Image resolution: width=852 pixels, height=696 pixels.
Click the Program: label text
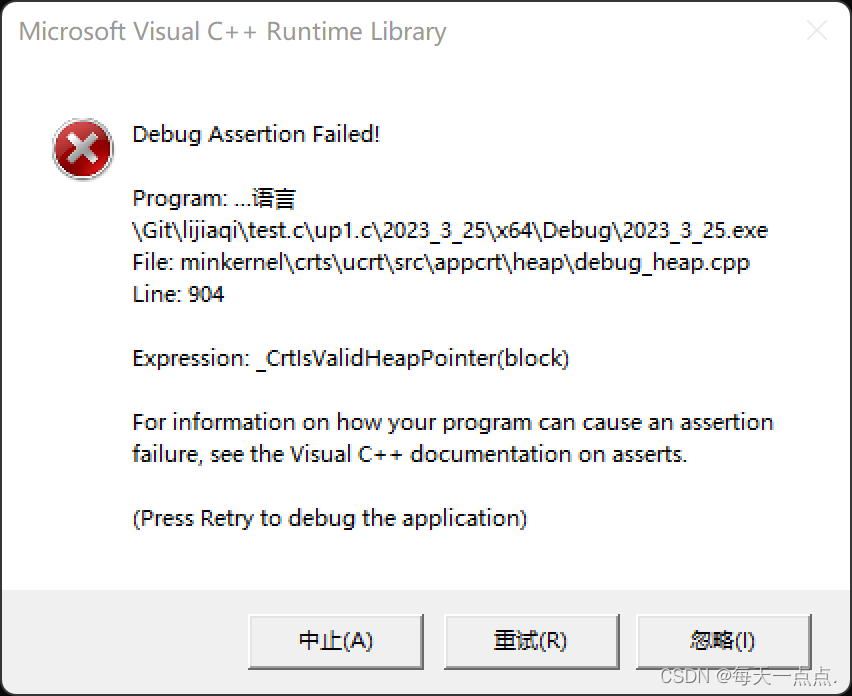click(x=180, y=198)
